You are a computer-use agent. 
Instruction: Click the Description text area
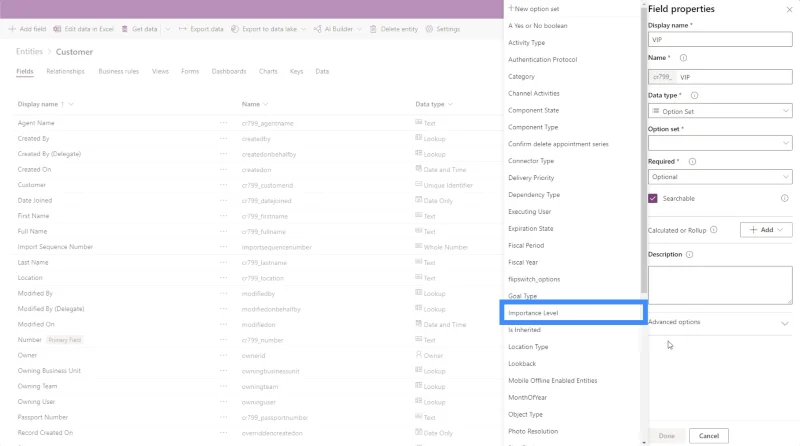720,285
